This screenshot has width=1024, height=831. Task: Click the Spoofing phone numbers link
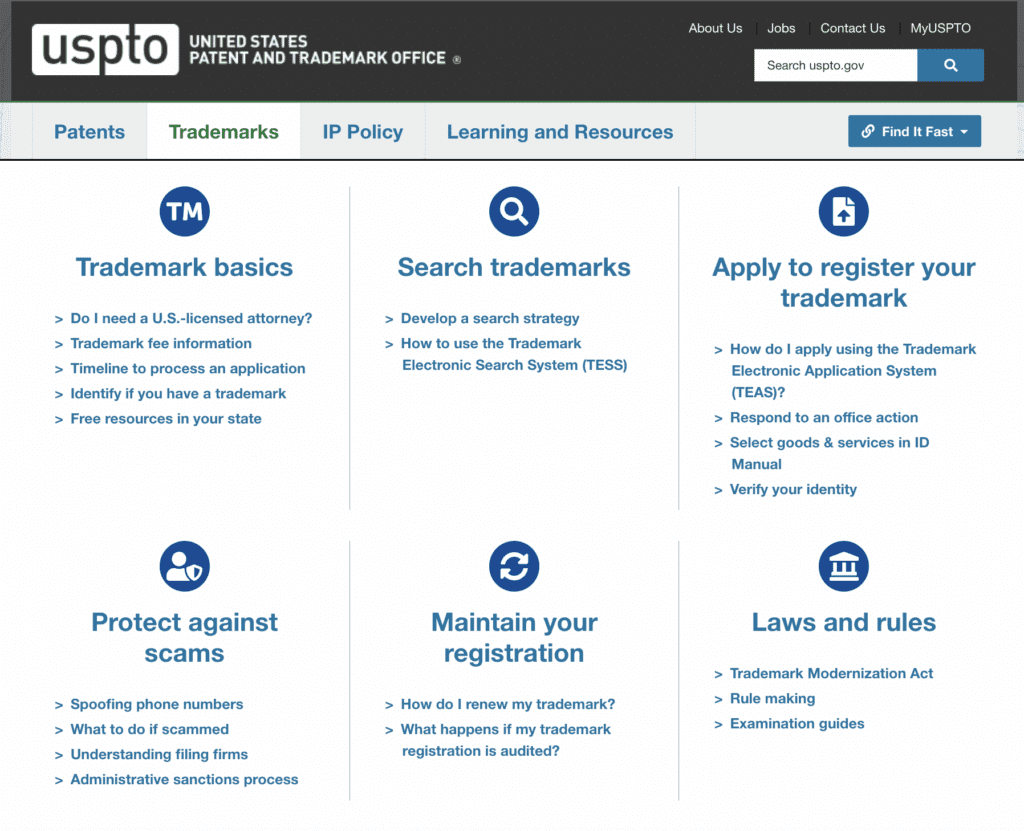pyautogui.click(x=155, y=704)
